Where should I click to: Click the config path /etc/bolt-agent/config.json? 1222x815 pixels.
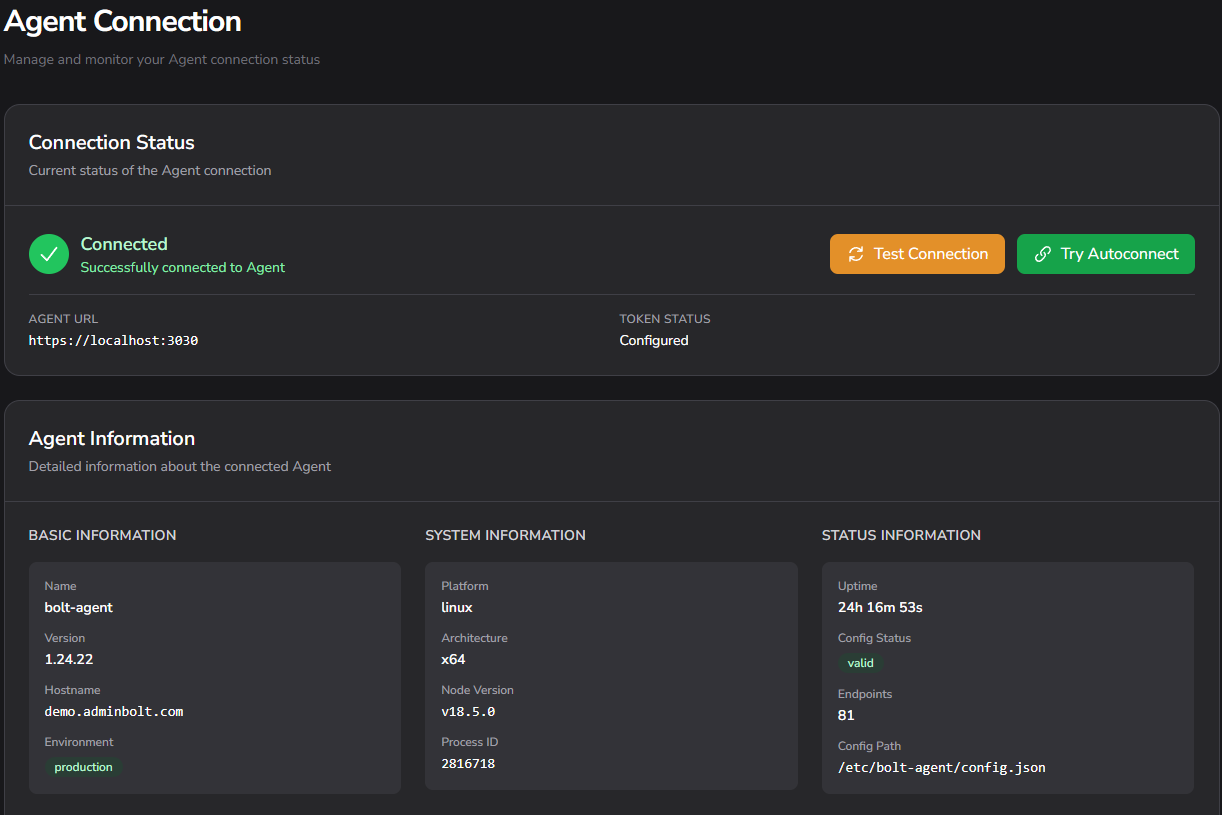pyautogui.click(x=941, y=767)
